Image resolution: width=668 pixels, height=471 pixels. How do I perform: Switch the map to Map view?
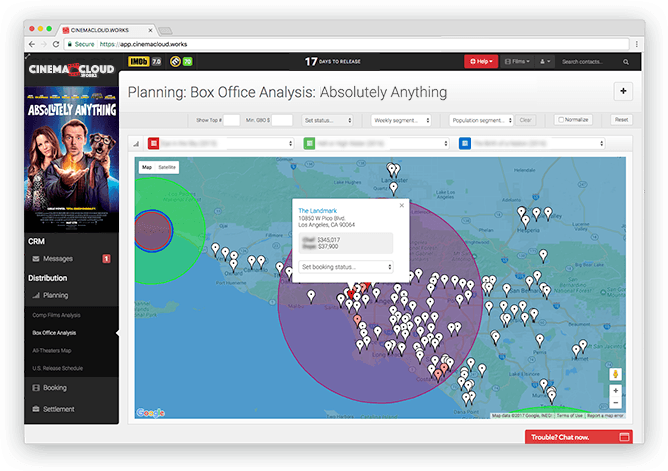146,168
